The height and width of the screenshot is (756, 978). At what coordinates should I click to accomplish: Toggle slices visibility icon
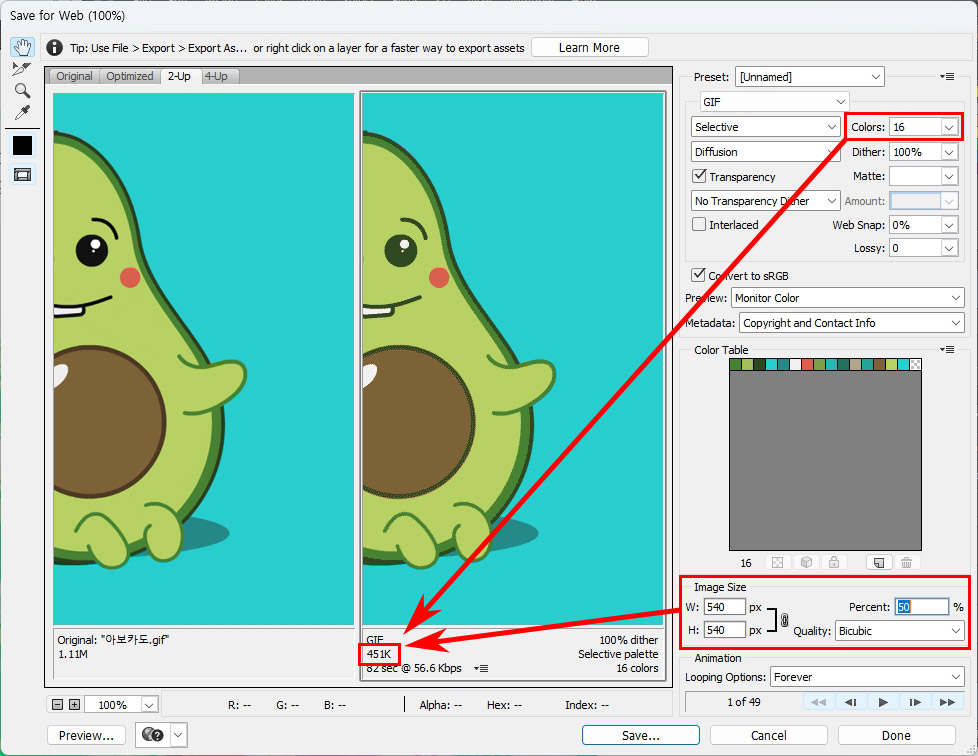click(22, 175)
